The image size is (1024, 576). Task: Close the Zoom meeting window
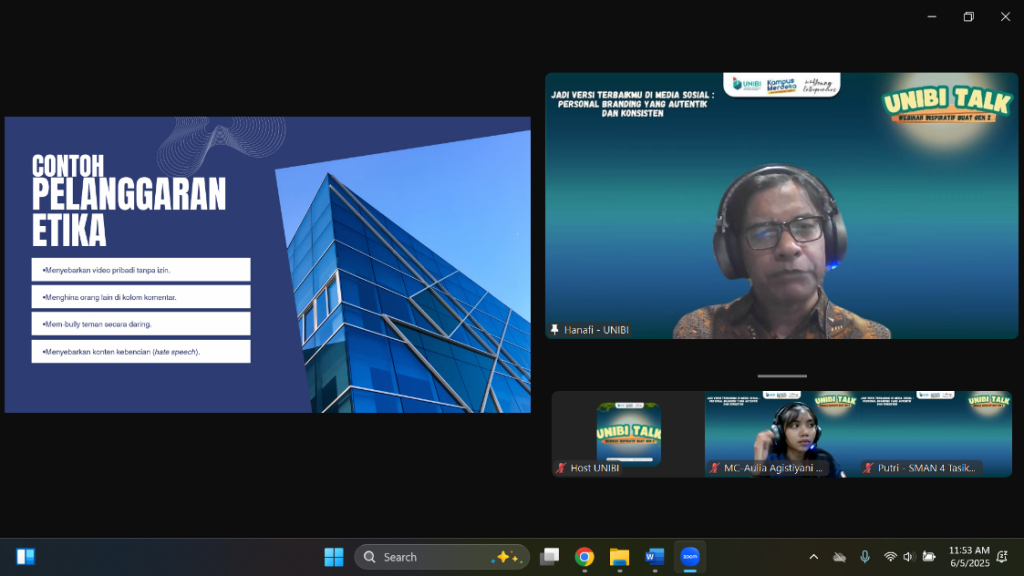1006,17
